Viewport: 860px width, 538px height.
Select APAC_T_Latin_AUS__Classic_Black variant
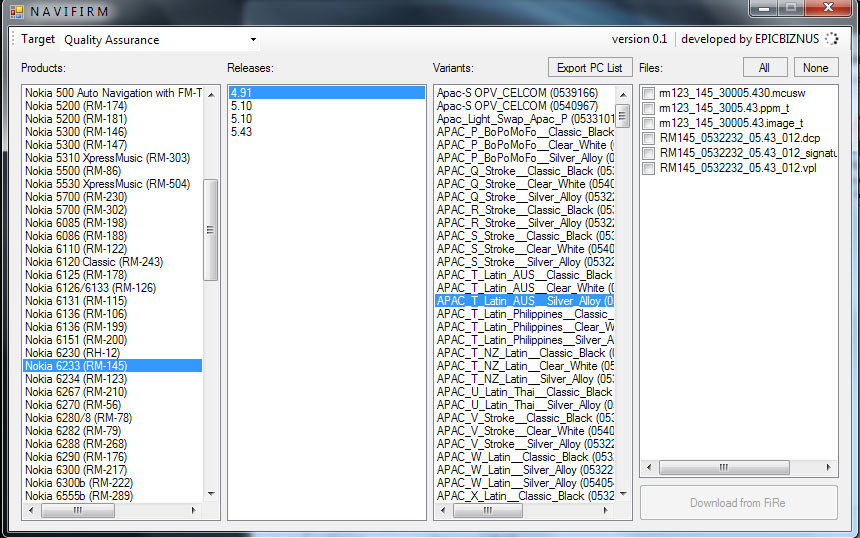click(525, 275)
